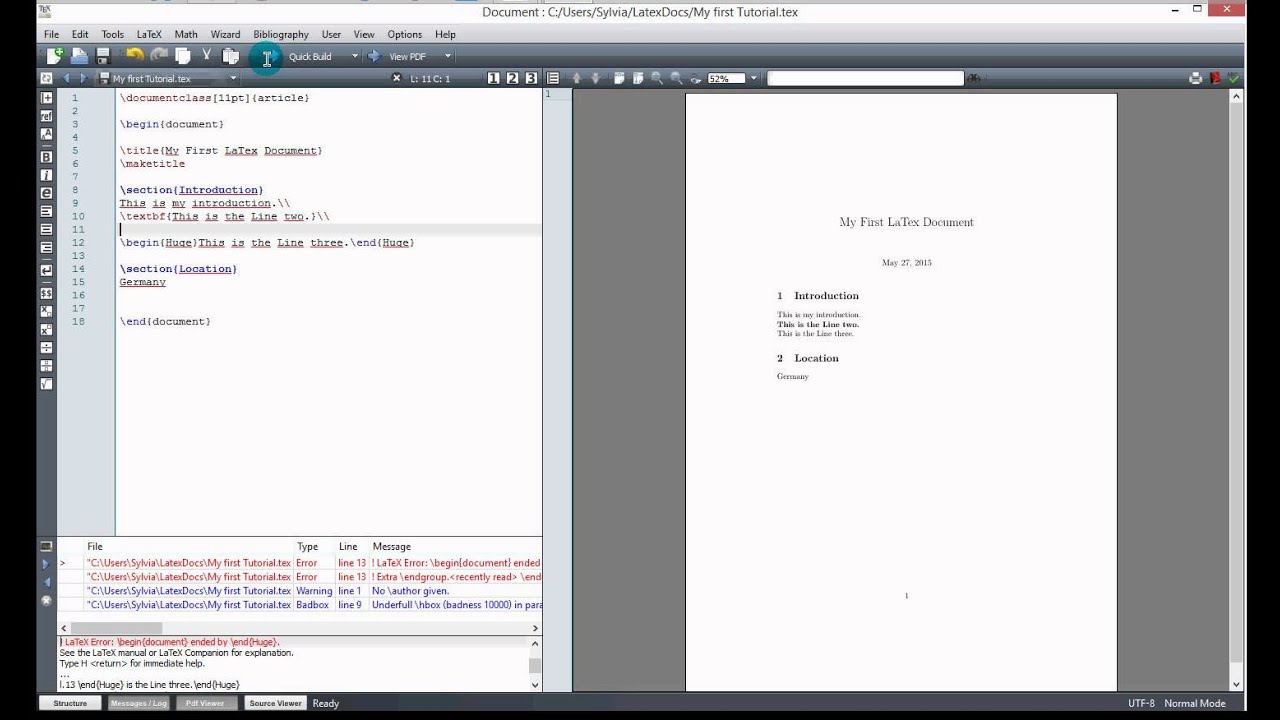Go to next PDF page arrow
Screen dimensions: 1280x720
[595, 78]
